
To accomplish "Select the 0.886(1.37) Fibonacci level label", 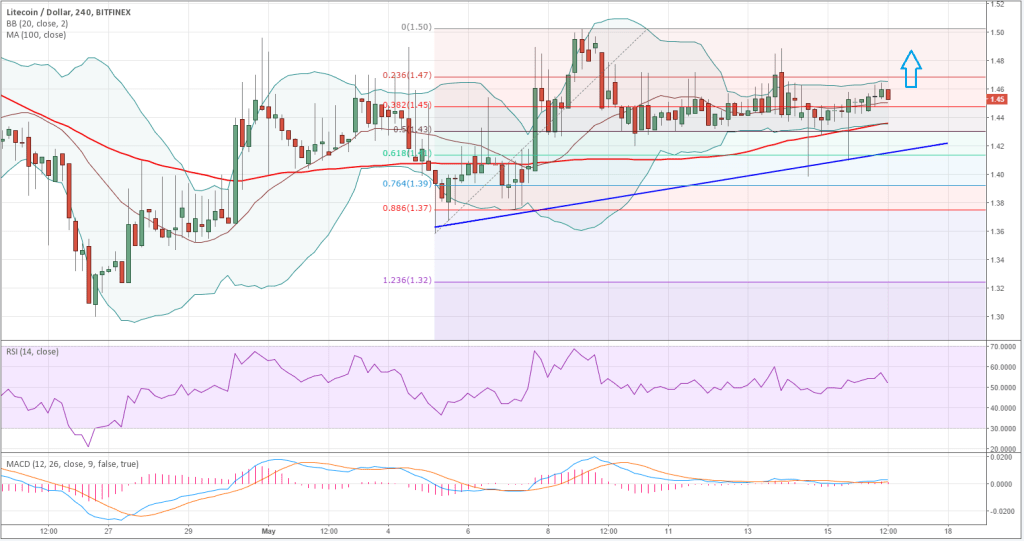I will point(407,208).
